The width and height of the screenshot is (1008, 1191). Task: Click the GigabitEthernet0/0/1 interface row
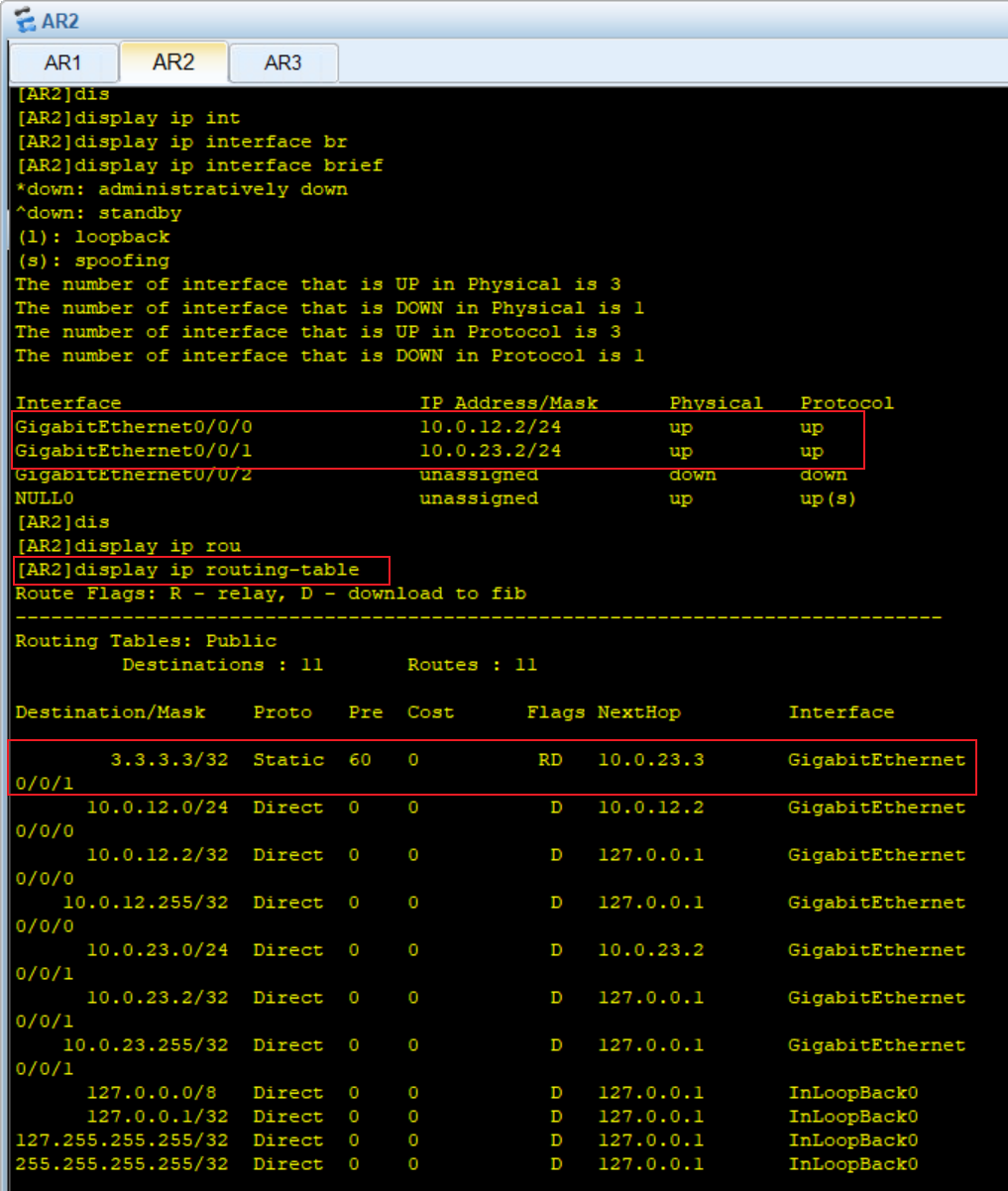tap(438, 451)
